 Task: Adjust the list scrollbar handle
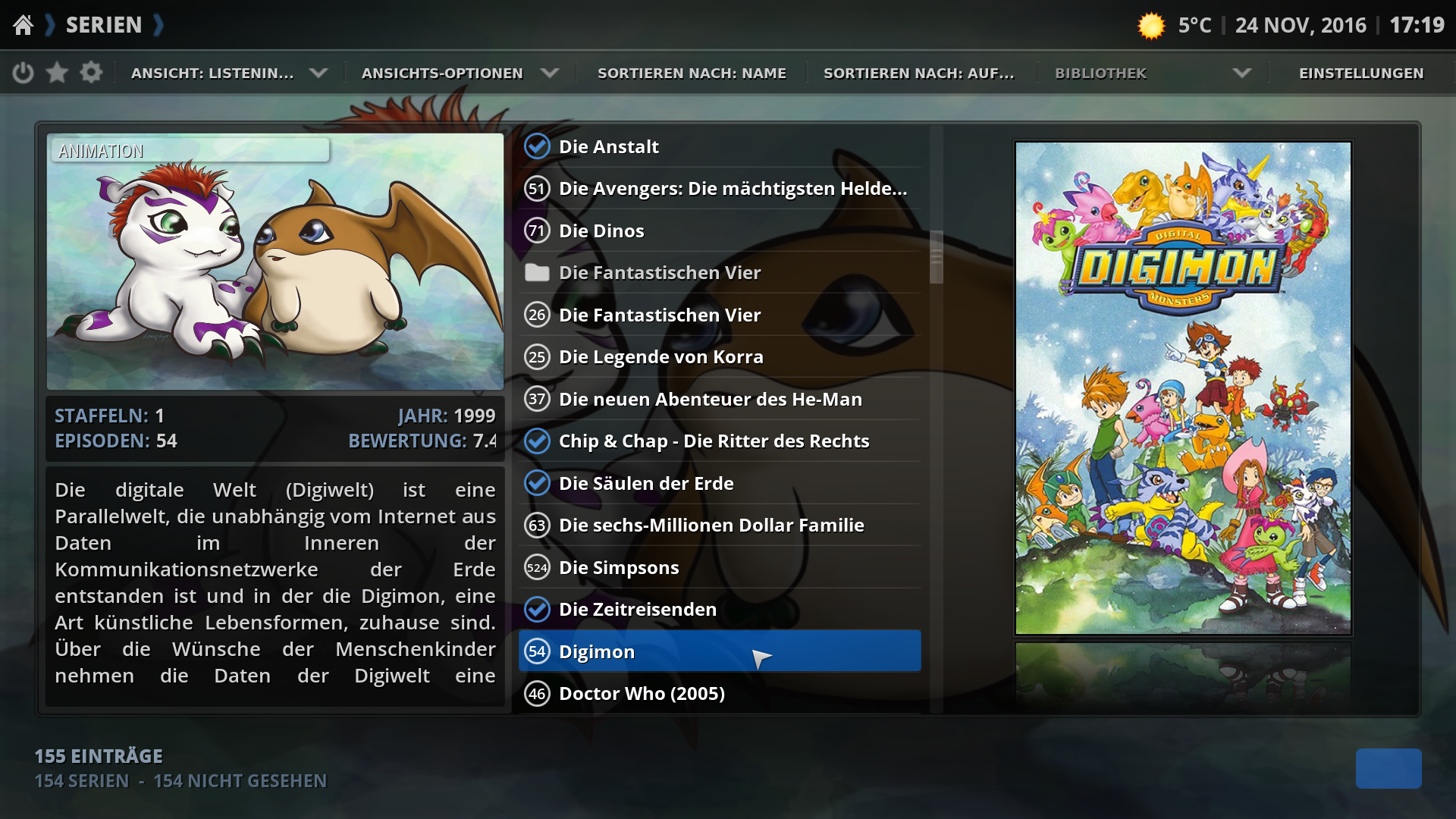(937, 257)
